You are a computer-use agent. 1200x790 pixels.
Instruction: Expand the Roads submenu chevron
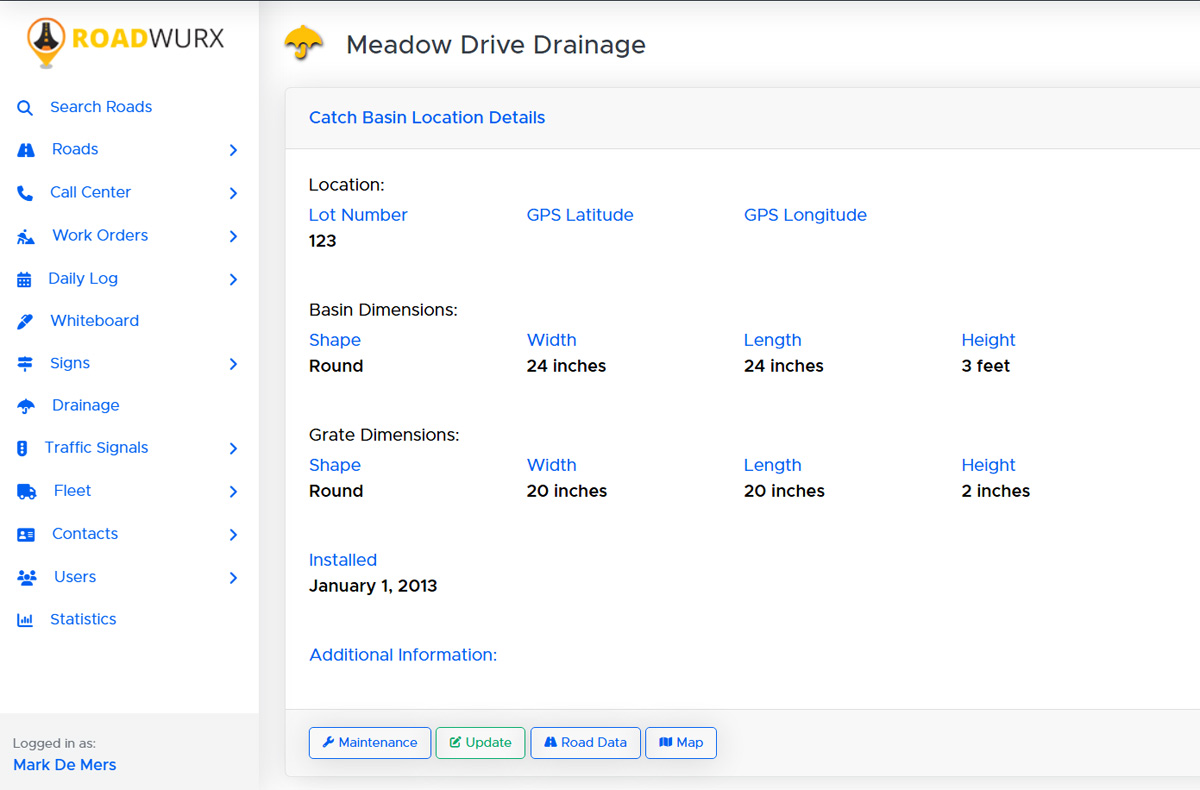(x=233, y=150)
